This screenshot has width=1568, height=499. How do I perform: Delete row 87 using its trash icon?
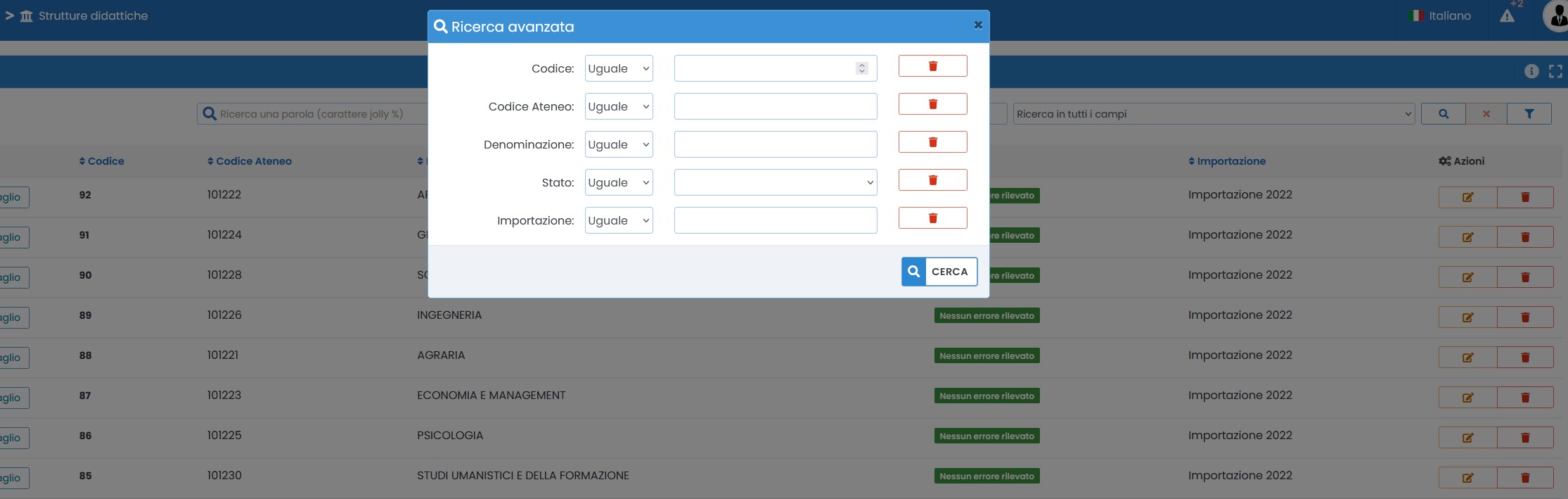[1525, 398]
